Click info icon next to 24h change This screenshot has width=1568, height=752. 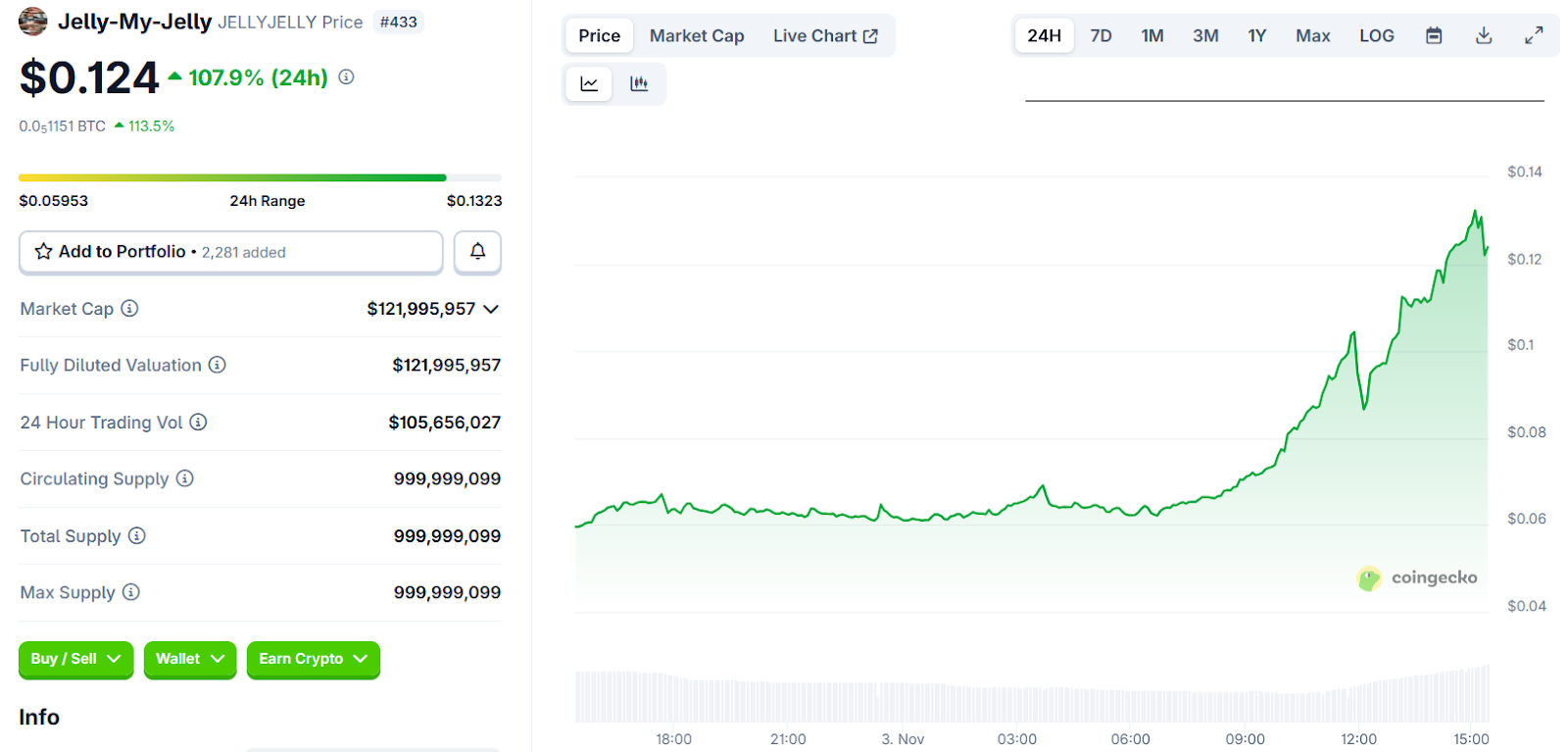(x=346, y=77)
